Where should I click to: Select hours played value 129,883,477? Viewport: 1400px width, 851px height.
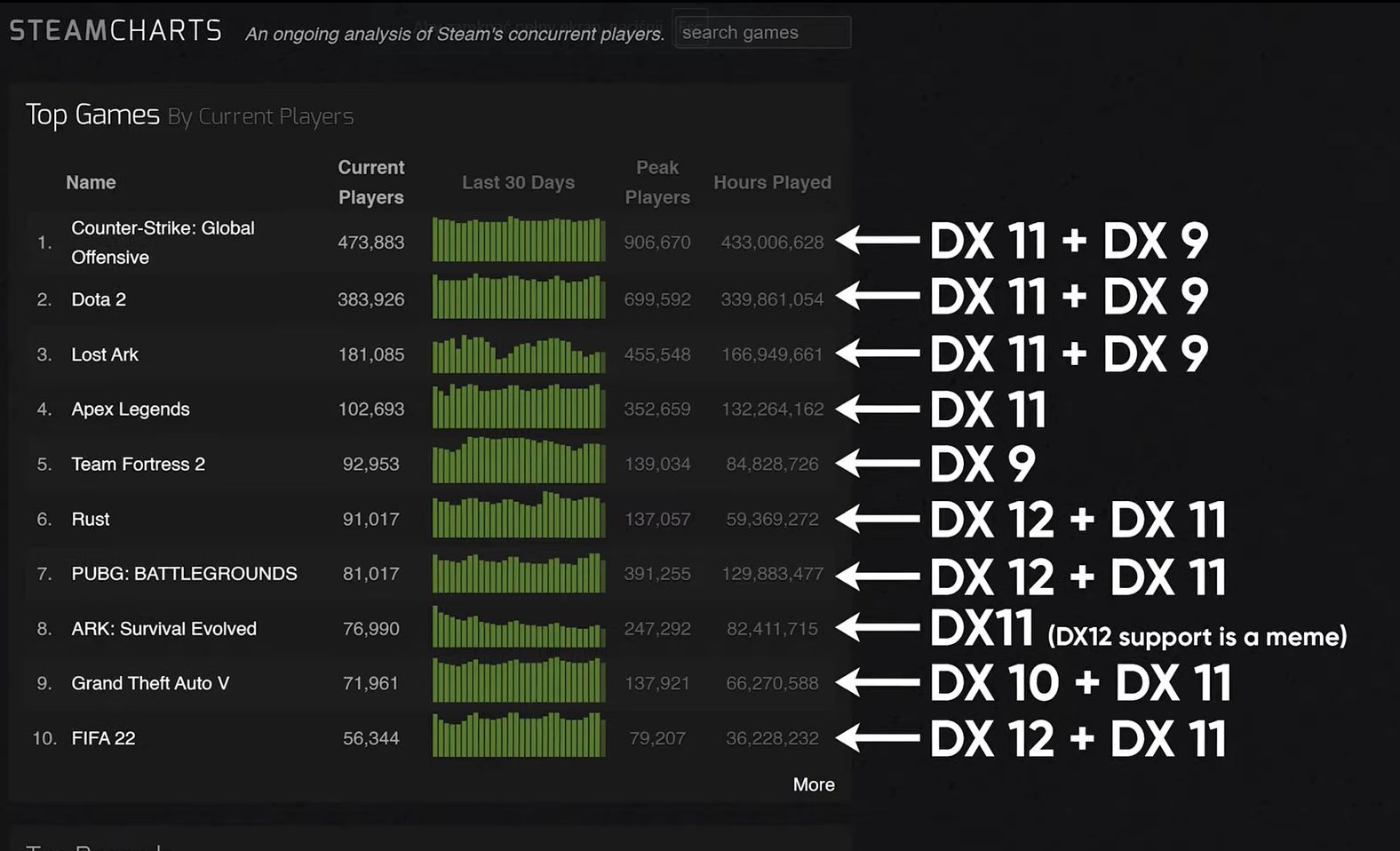(x=773, y=574)
